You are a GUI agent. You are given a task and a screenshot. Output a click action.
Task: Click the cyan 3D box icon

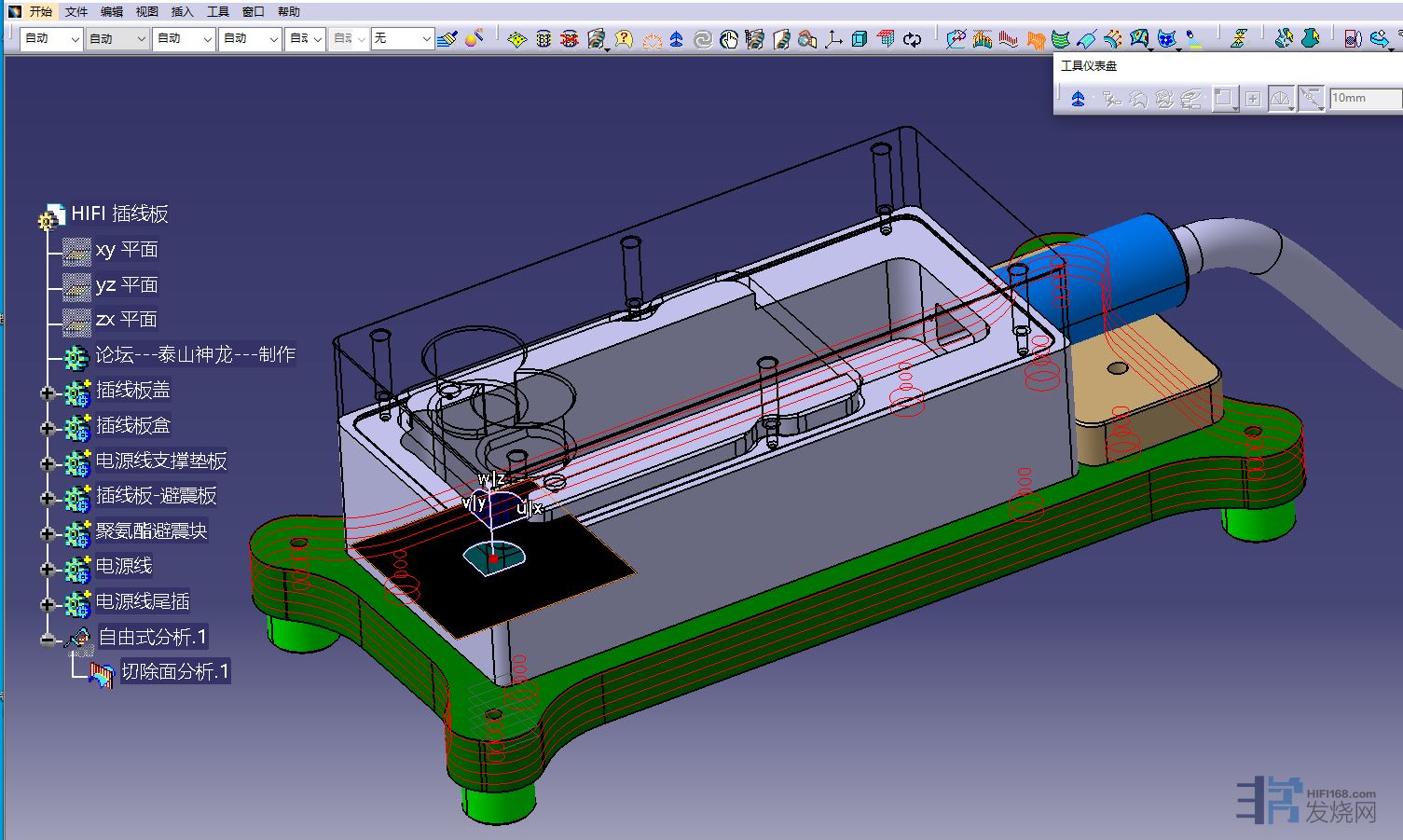pyautogui.click(x=860, y=38)
